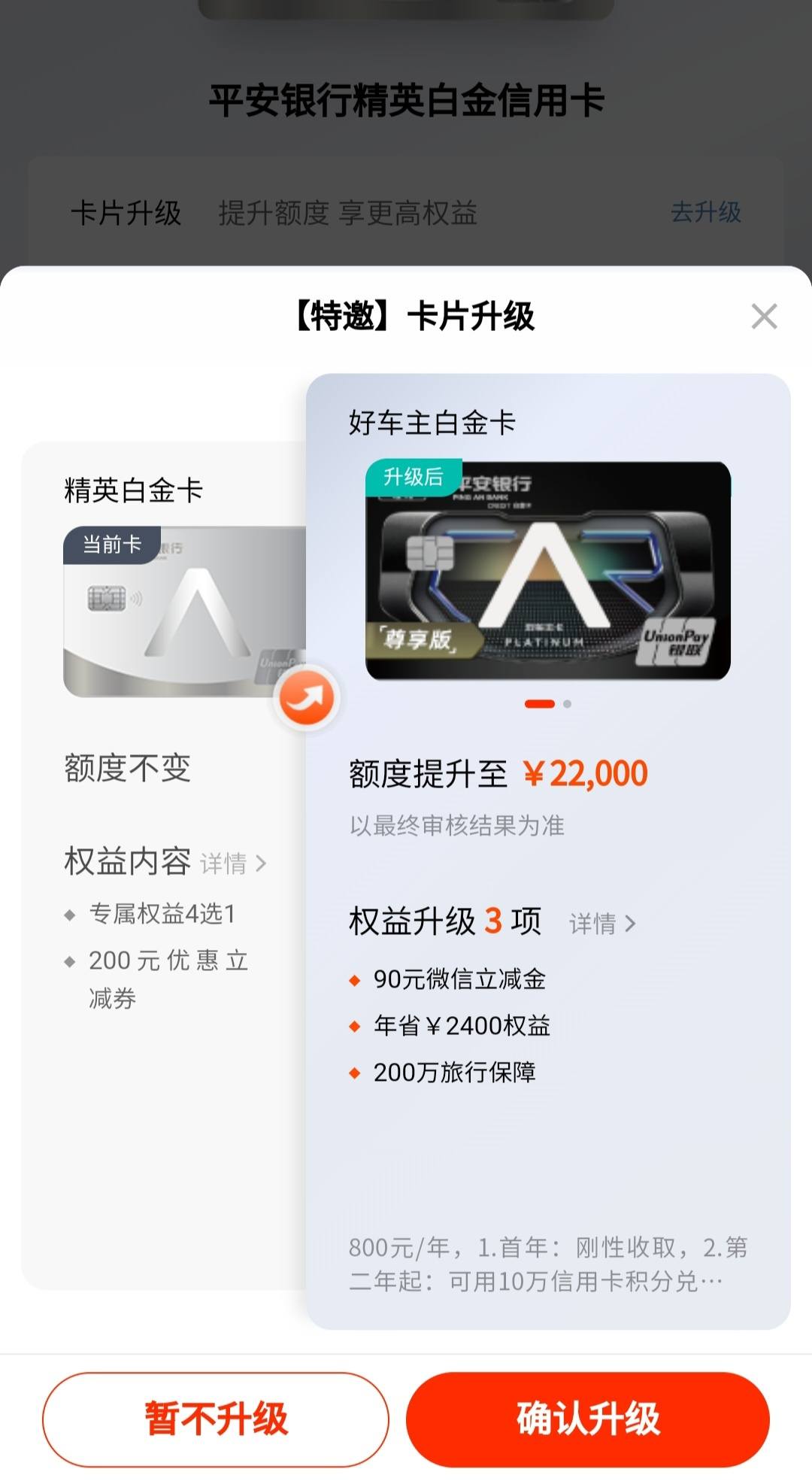Image resolution: width=812 pixels, height=1484 pixels.
Task: Tap 确认升级 to confirm the upgrade
Action: 588,1419
